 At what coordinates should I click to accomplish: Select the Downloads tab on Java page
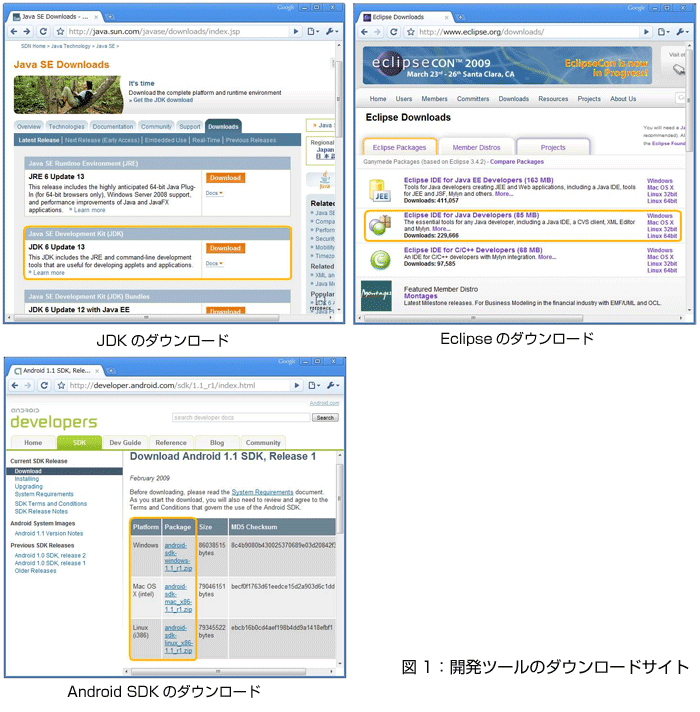223,127
